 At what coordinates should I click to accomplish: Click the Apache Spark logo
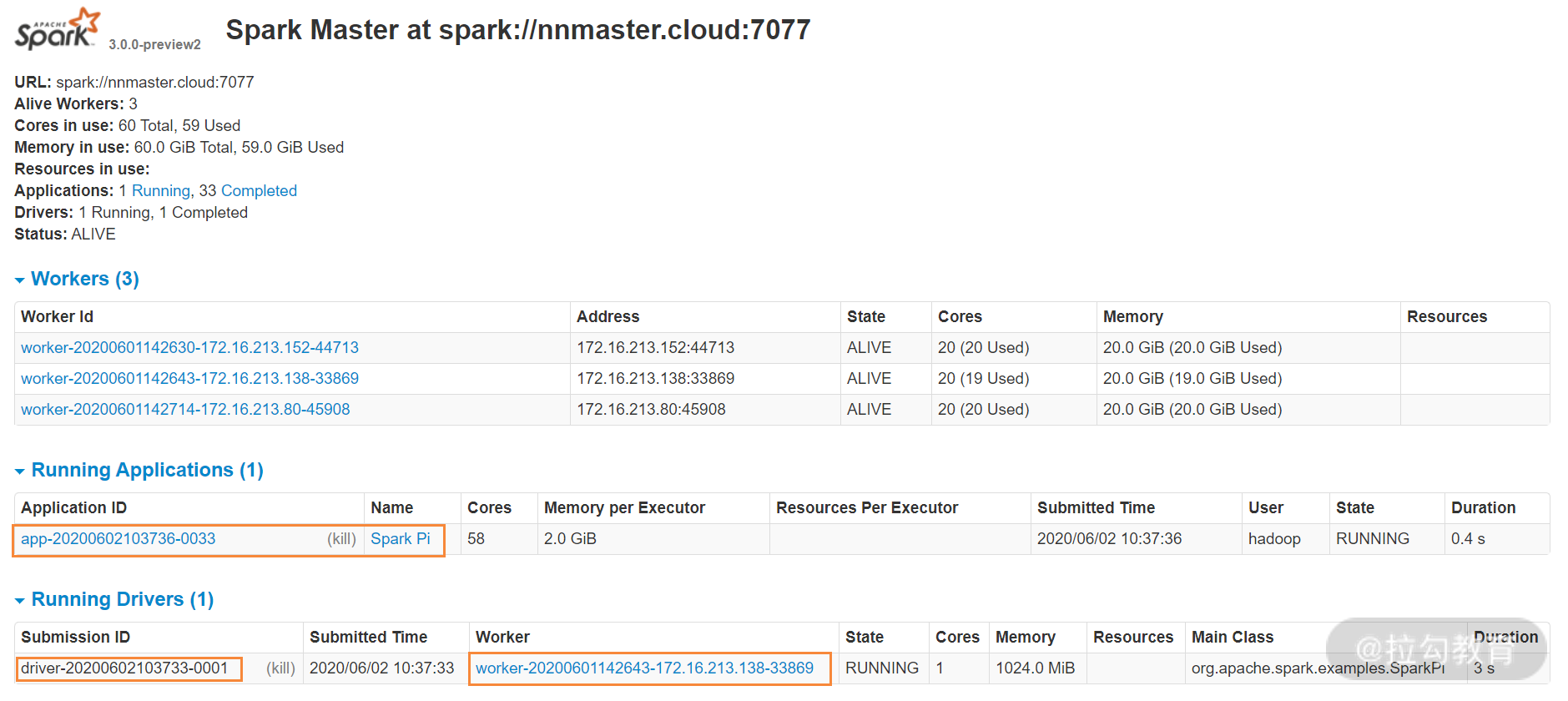pos(57,29)
